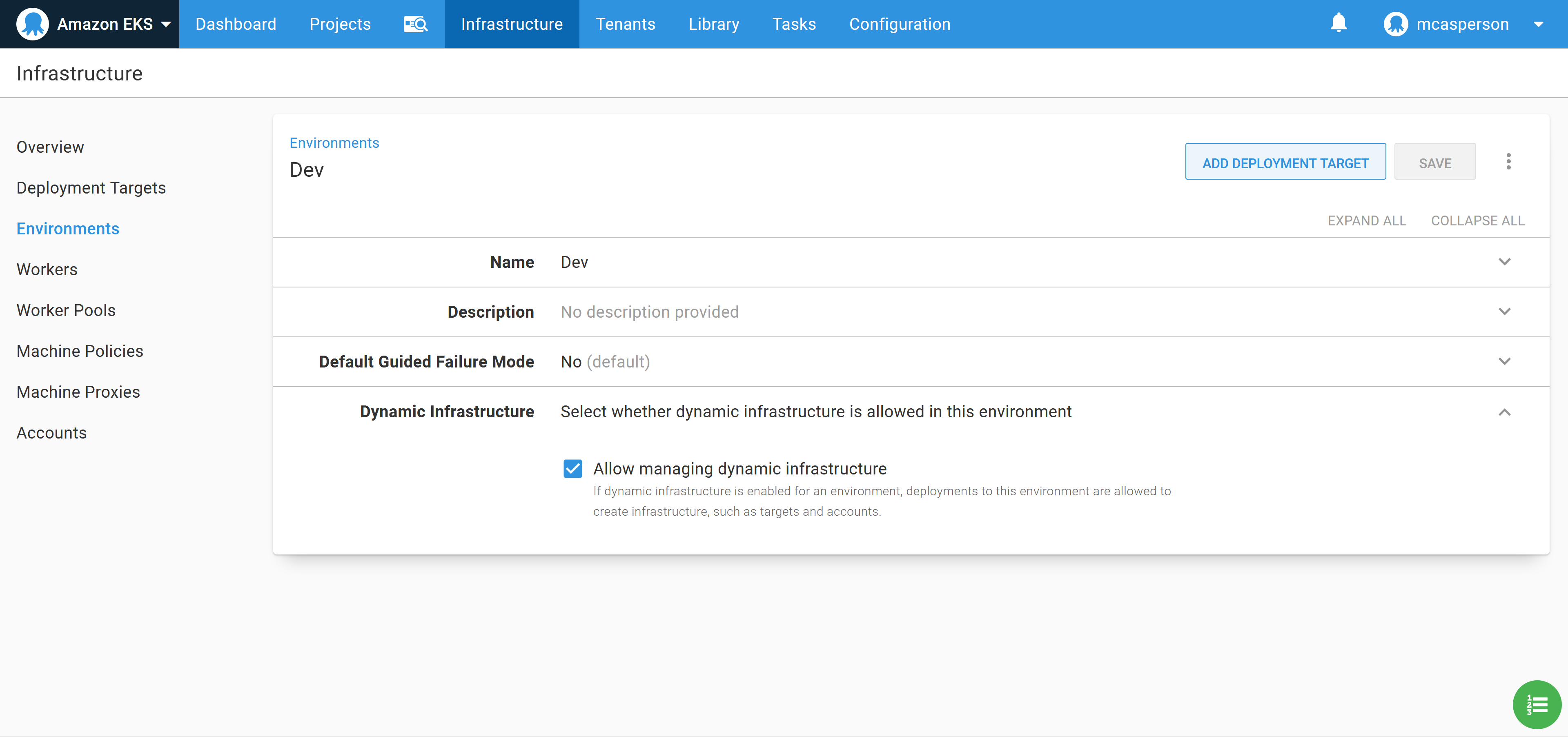Click EXPAND ALL
This screenshot has height=737, width=1568.
(x=1367, y=220)
